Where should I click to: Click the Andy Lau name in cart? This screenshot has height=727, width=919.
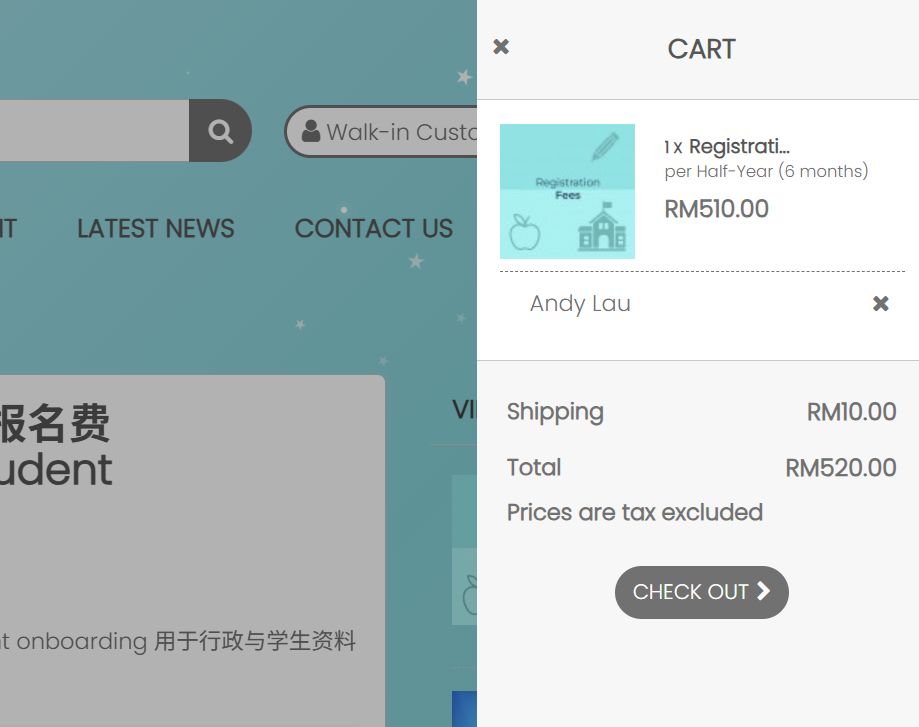(580, 304)
